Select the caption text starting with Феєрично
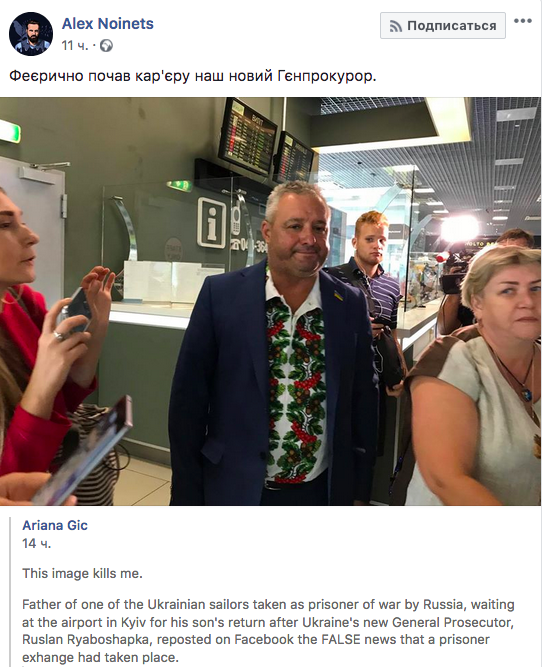Screen dimensions: 542x667 pos(193,76)
